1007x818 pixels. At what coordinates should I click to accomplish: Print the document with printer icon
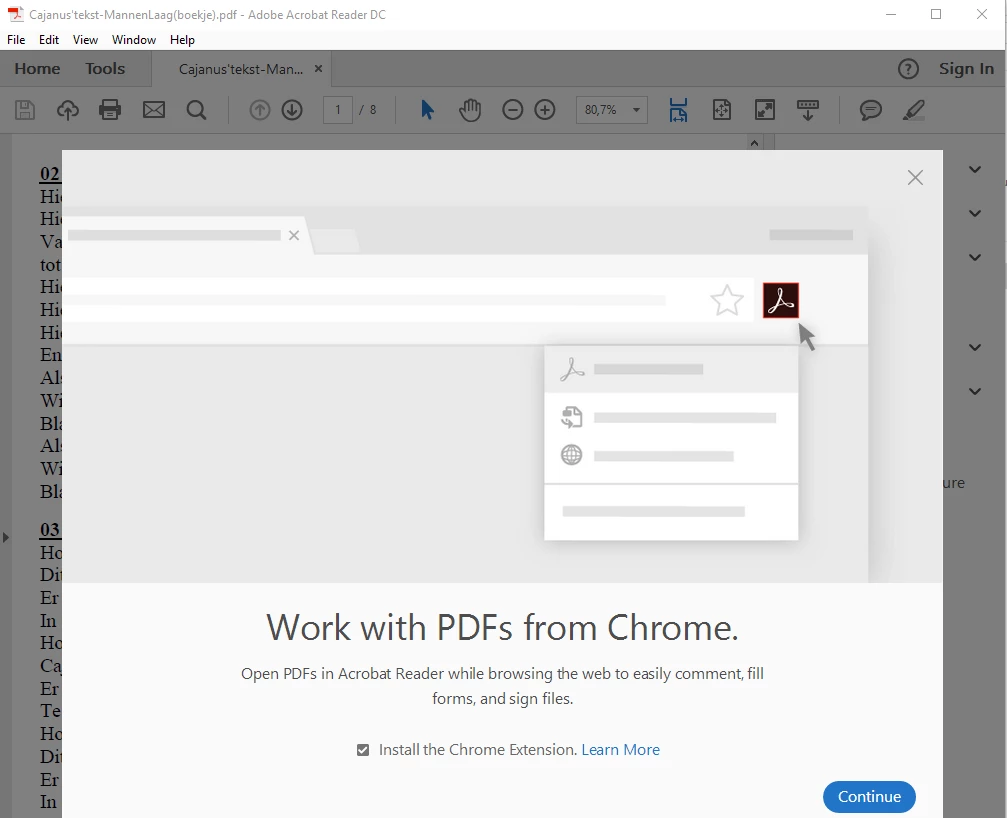point(110,110)
